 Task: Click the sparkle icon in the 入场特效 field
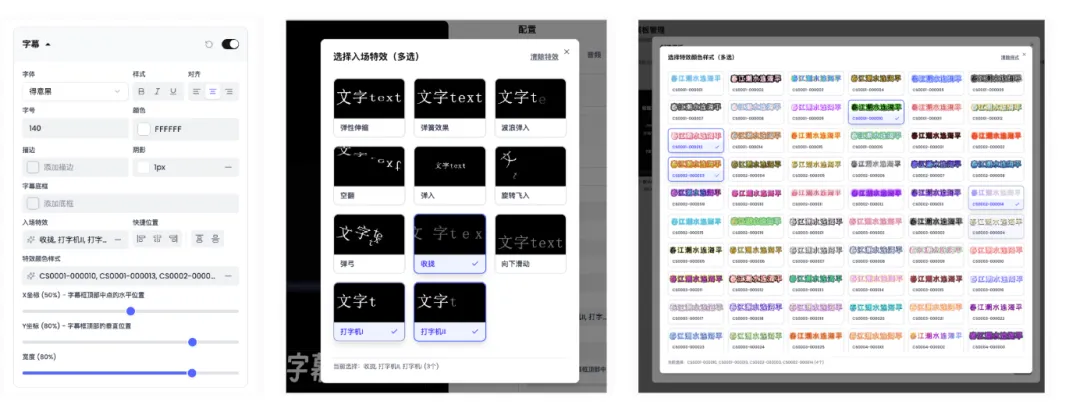pos(31,240)
